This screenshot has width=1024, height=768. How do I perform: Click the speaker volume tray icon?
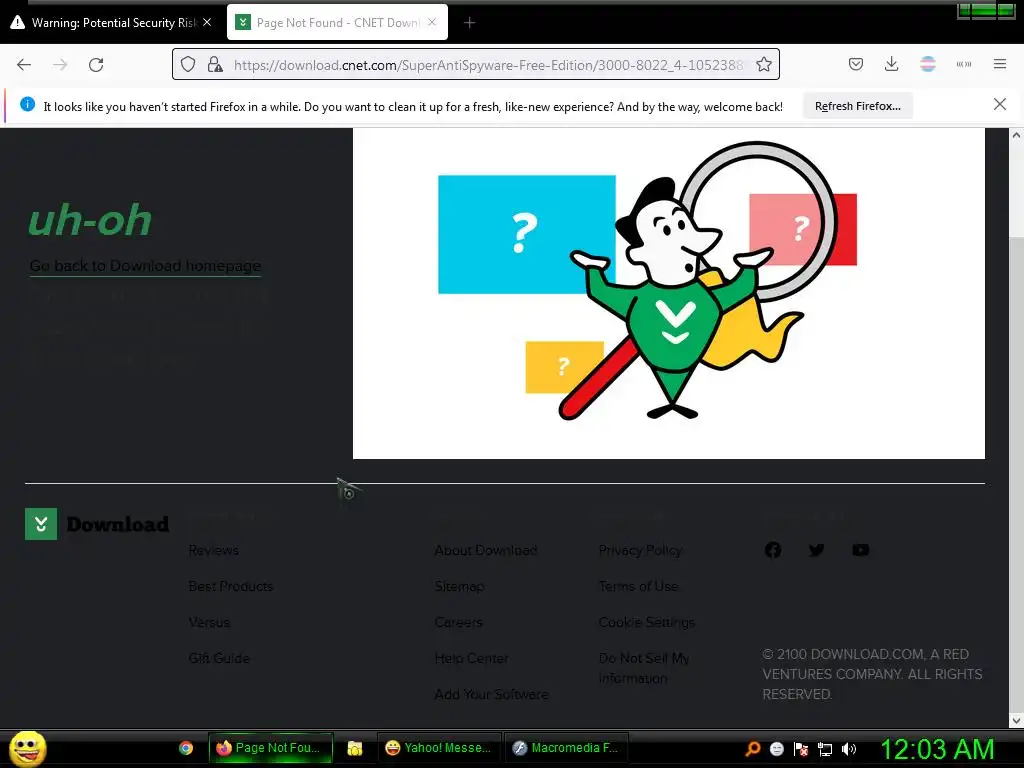(849, 749)
